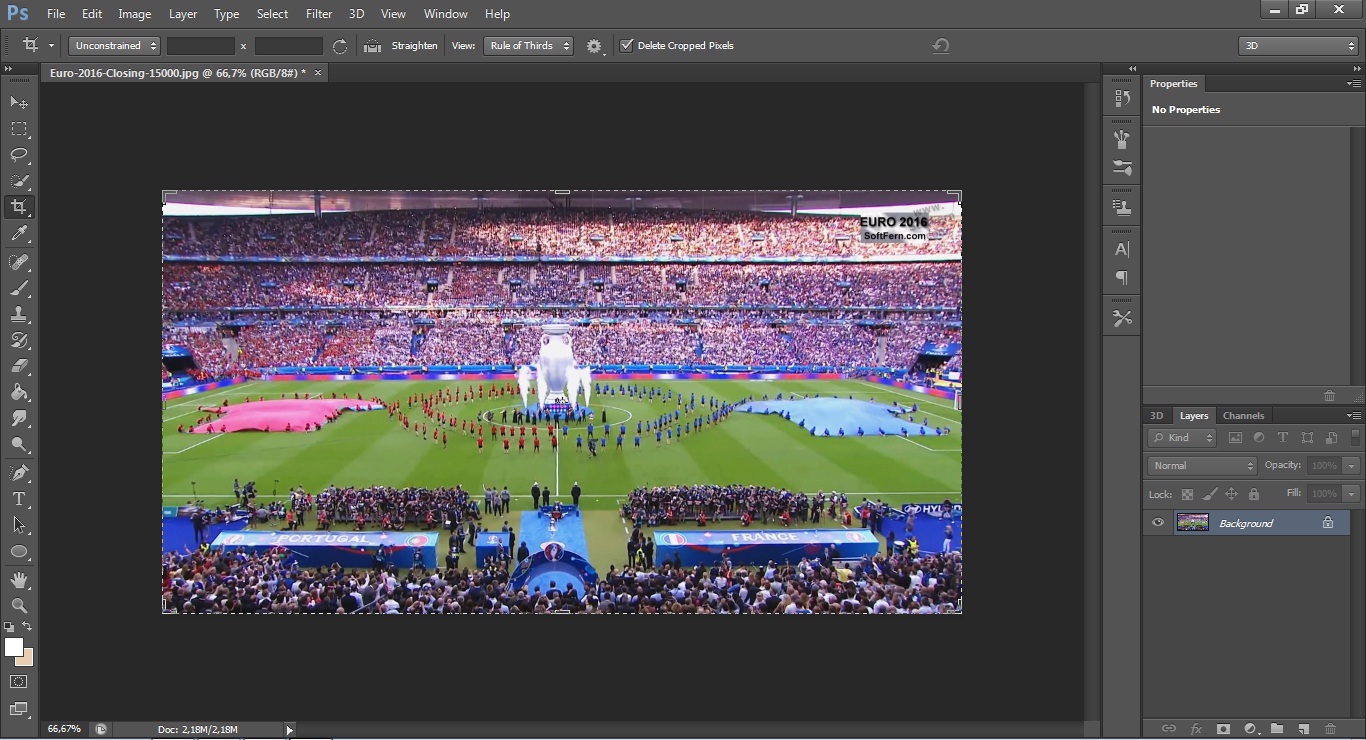Select the Clone Stamp tool

(x=19, y=314)
